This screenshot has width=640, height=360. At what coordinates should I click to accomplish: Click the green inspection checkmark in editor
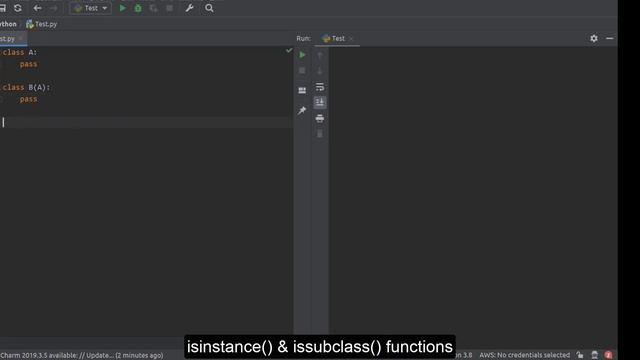289,50
